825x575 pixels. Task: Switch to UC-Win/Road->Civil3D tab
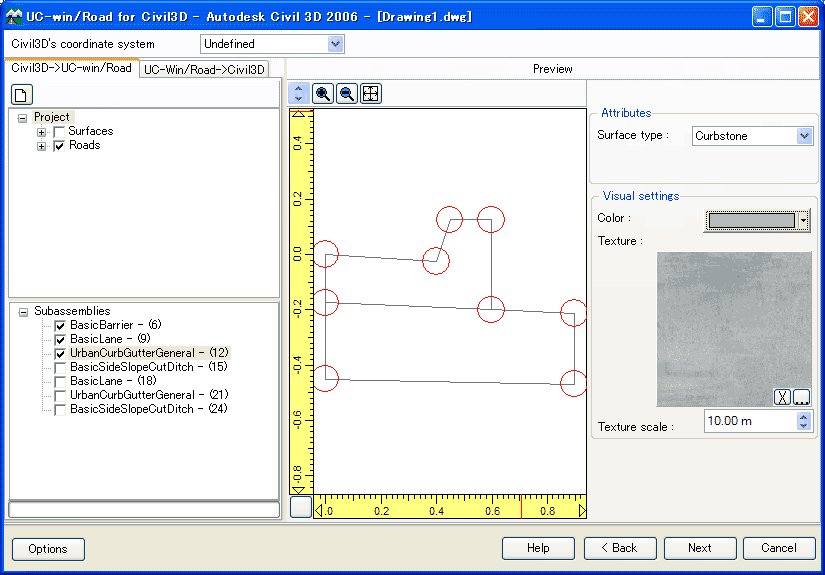204,69
